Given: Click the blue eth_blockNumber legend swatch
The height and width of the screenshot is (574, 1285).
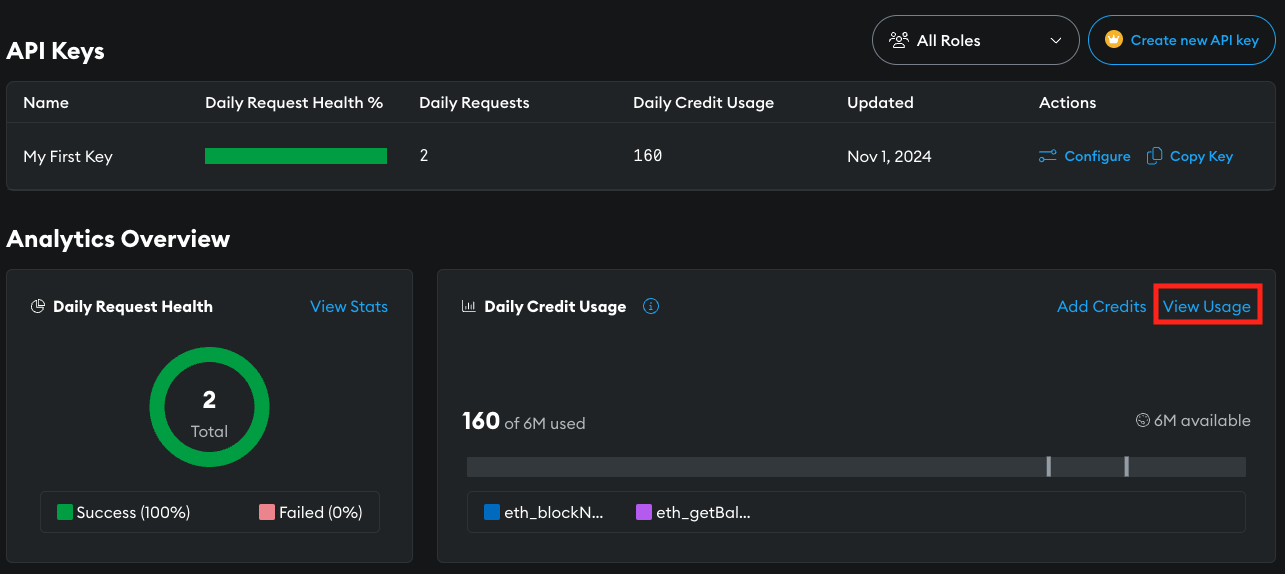Looking at the screenshot, I should point(492,512).
